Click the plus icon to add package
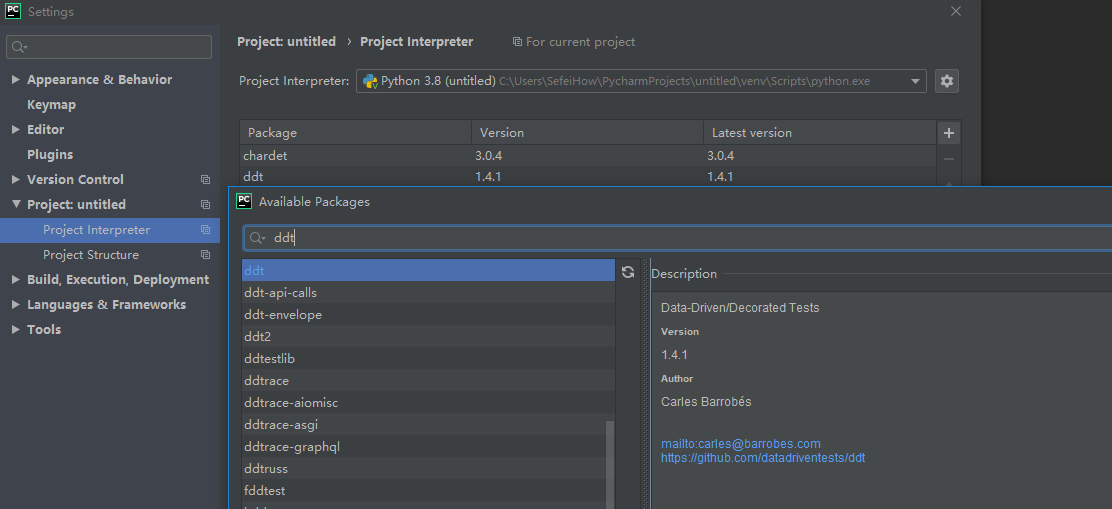 coord(949,133)
